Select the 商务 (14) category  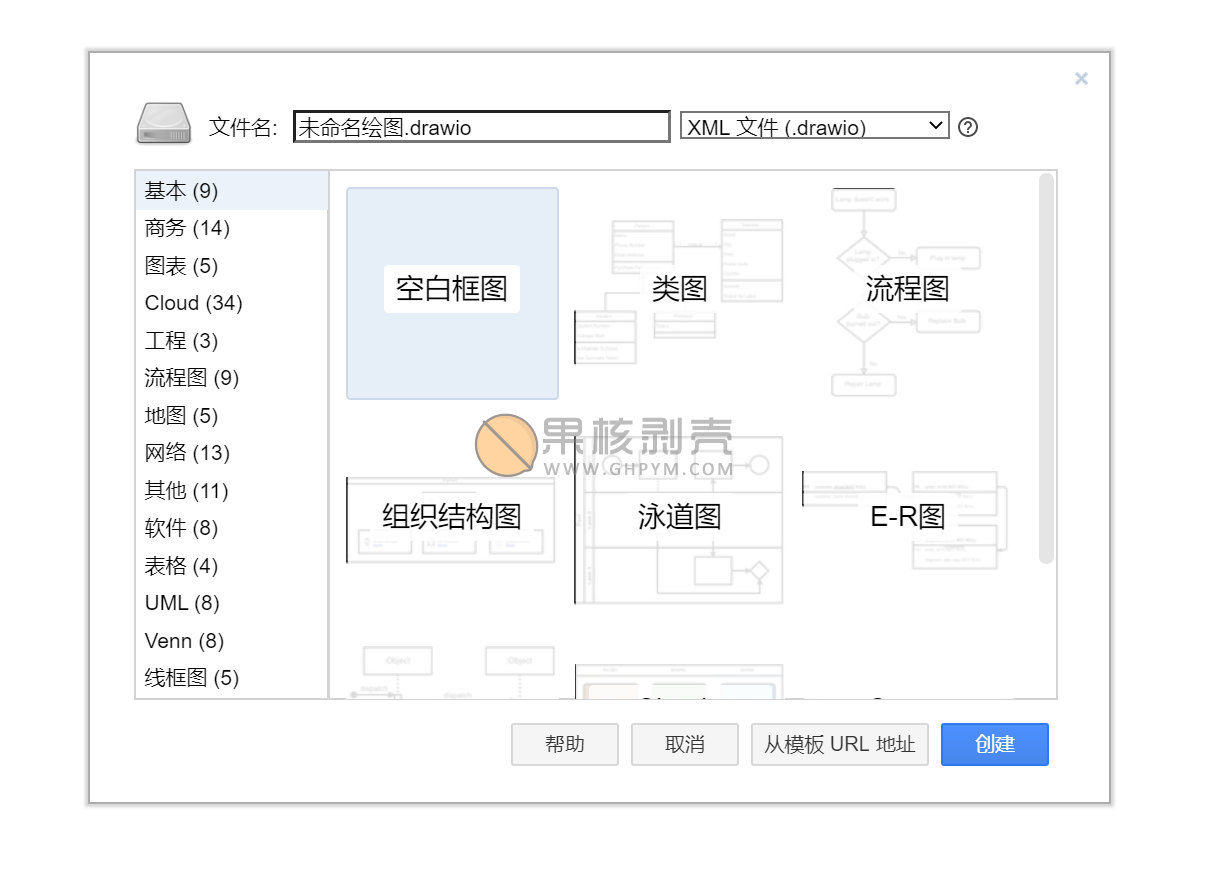pos(232,228)
